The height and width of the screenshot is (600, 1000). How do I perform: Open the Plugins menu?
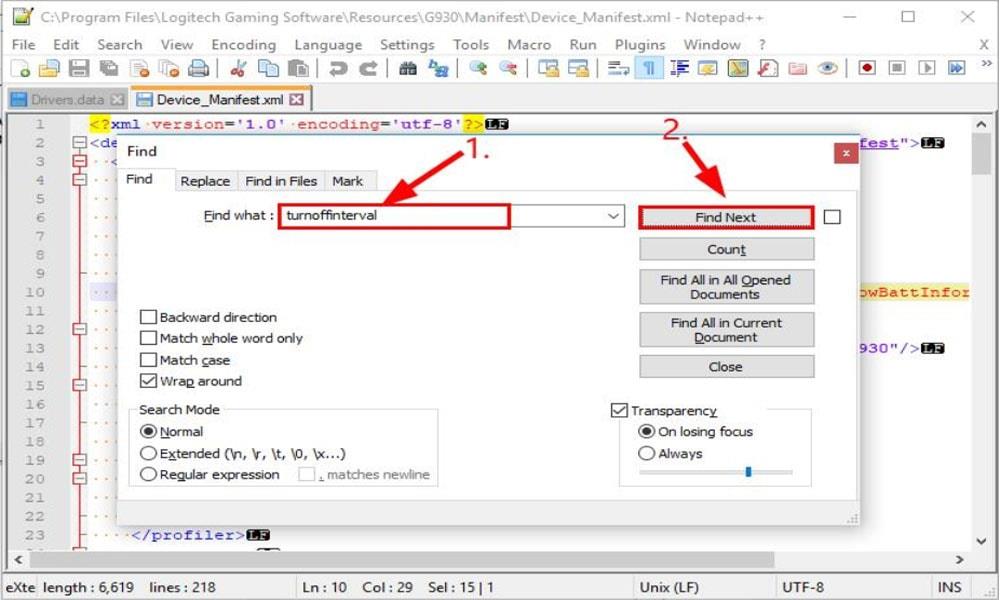click(640, 45)
